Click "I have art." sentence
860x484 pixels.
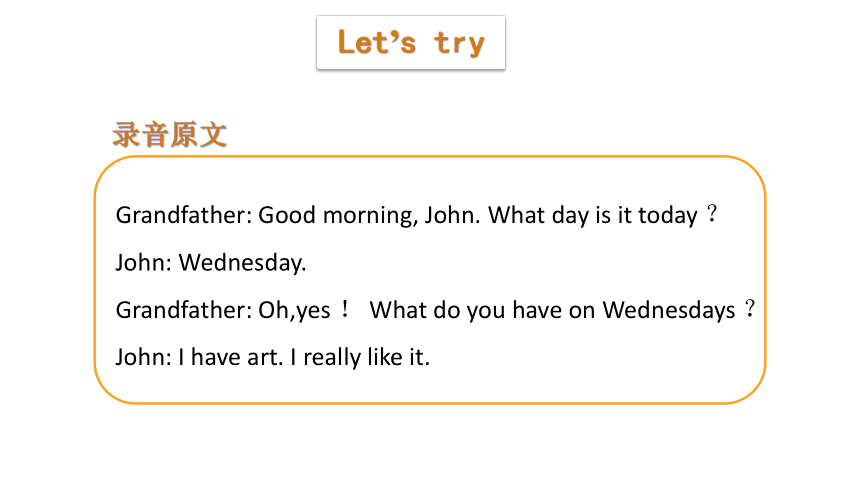[x=231, y=357]
